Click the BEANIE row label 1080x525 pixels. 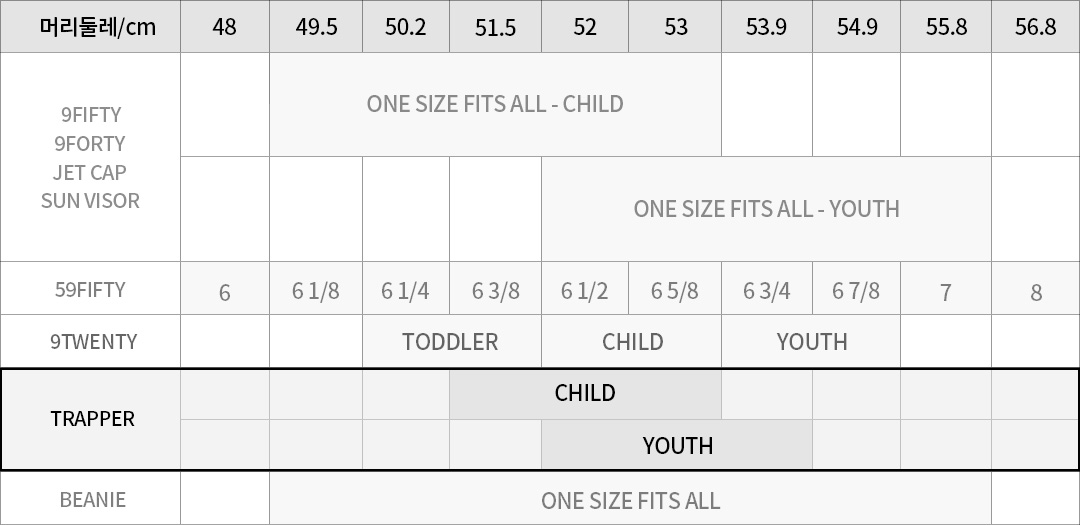[x=90, y=499]
